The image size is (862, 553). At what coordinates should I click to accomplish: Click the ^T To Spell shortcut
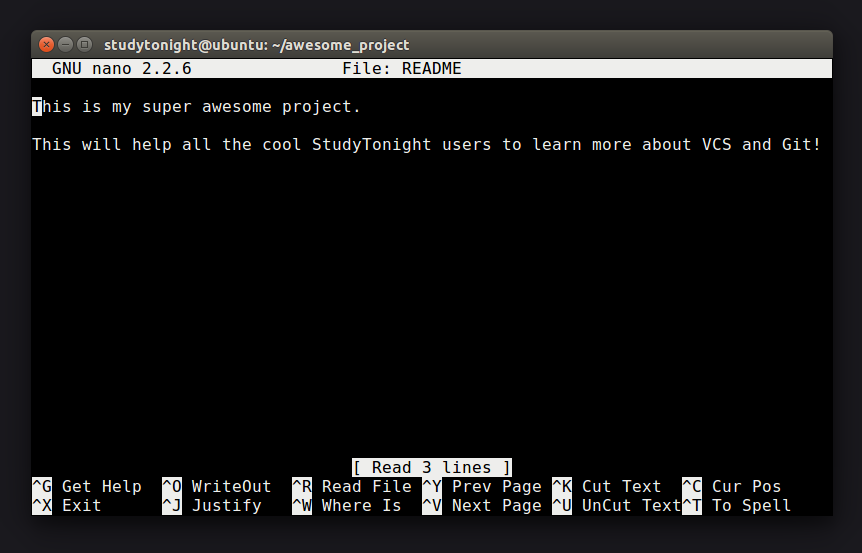(737, 506)
